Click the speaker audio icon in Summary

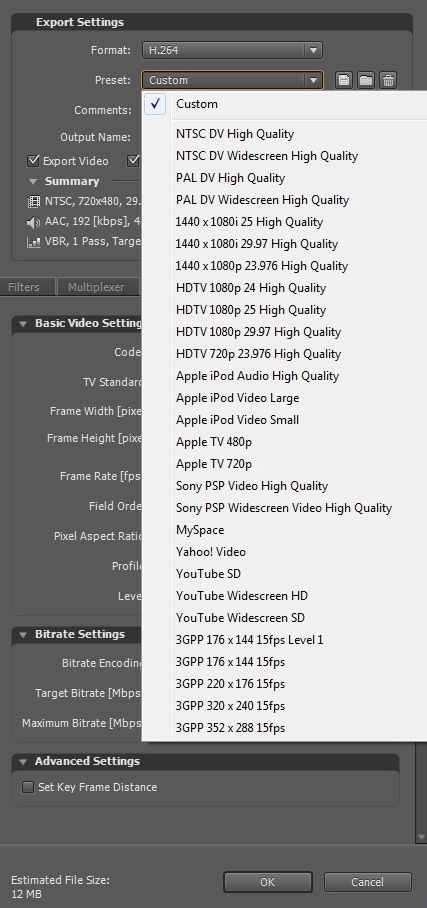34,222
